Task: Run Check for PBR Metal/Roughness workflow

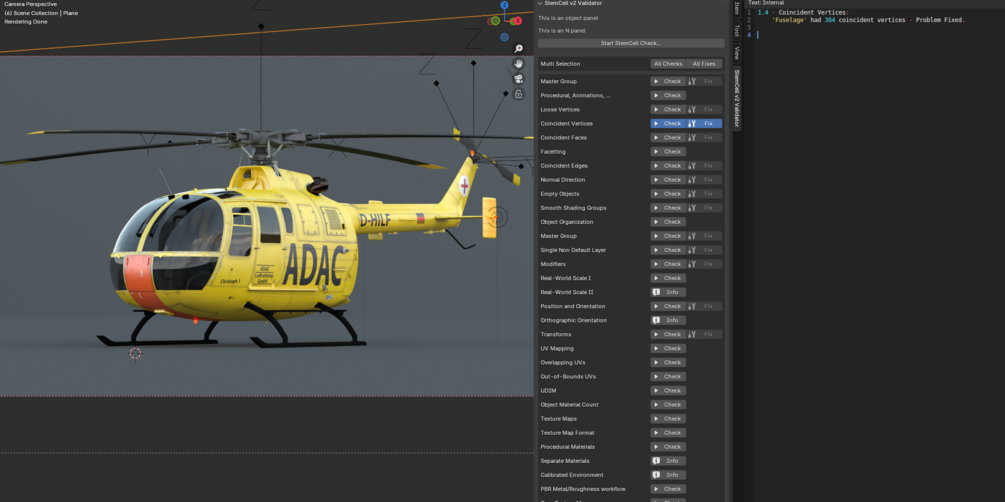Action: (668, 489)
